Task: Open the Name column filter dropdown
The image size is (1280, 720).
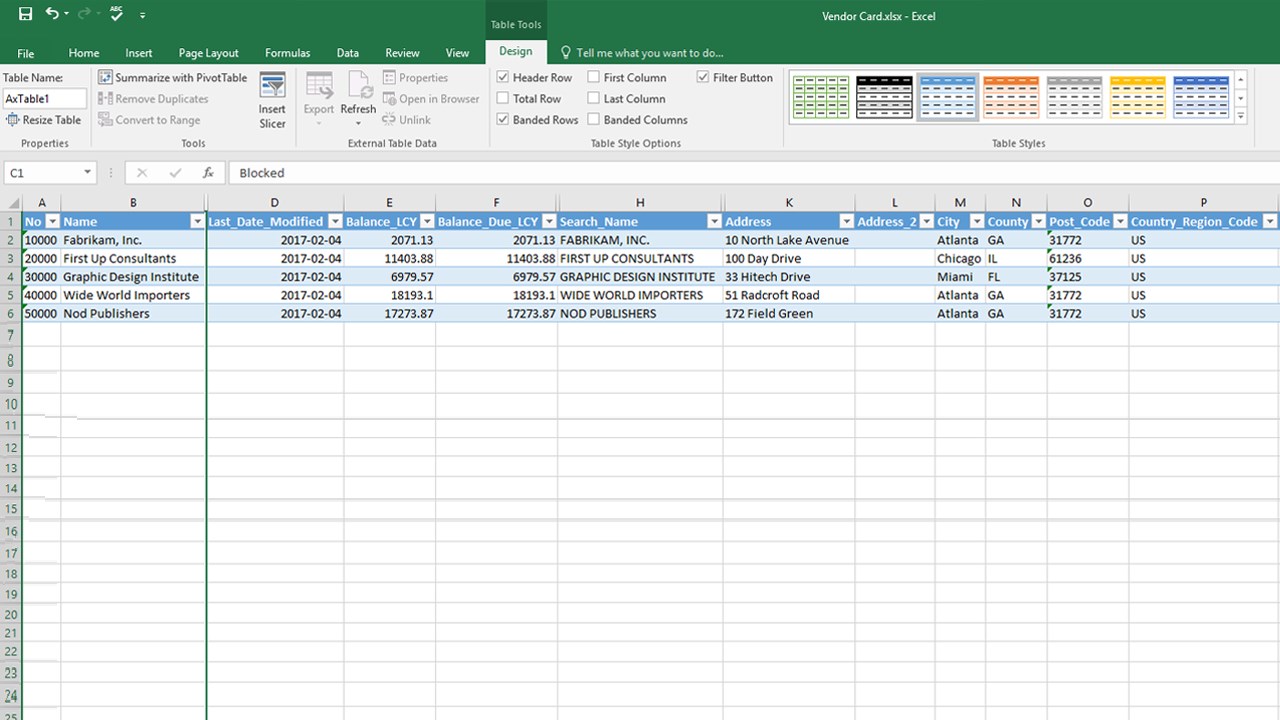Action: pos(197,221)
